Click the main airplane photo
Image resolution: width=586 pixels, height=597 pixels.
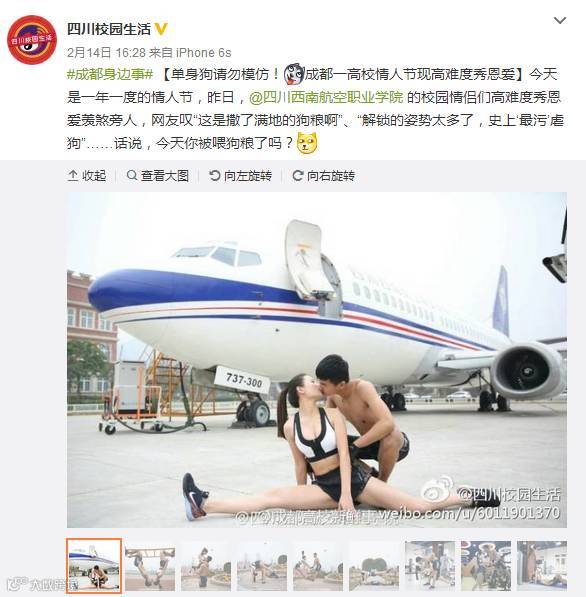coord(317,360)
